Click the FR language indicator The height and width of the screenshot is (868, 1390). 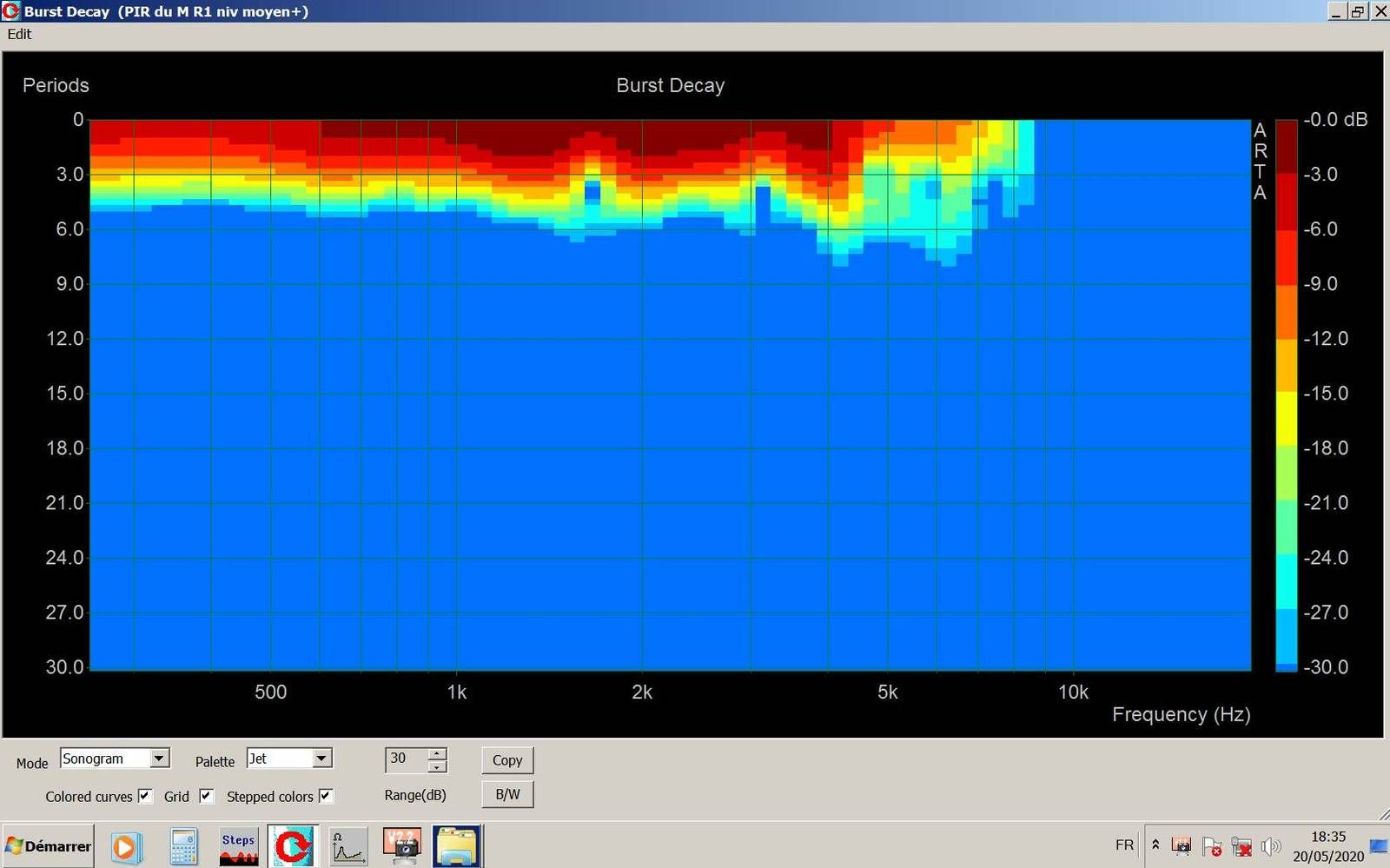(x=1124, y=845)
